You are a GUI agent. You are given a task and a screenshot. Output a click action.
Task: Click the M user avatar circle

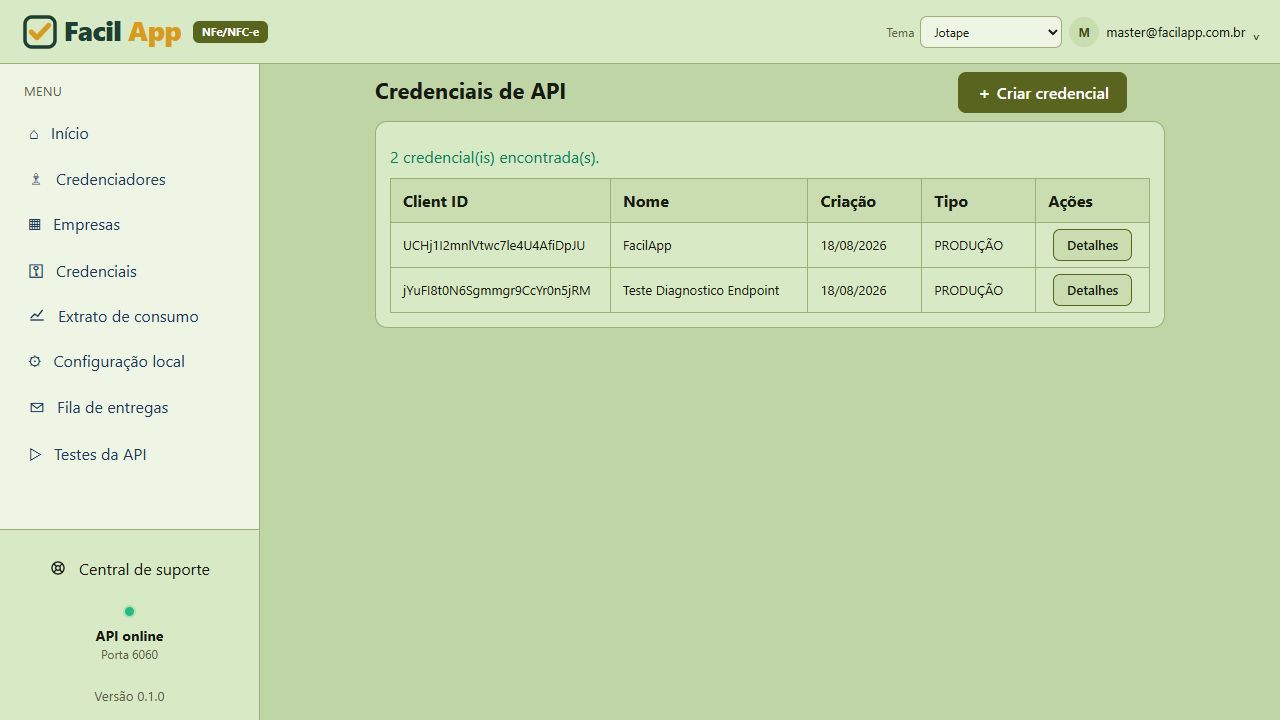[1084, 32]
